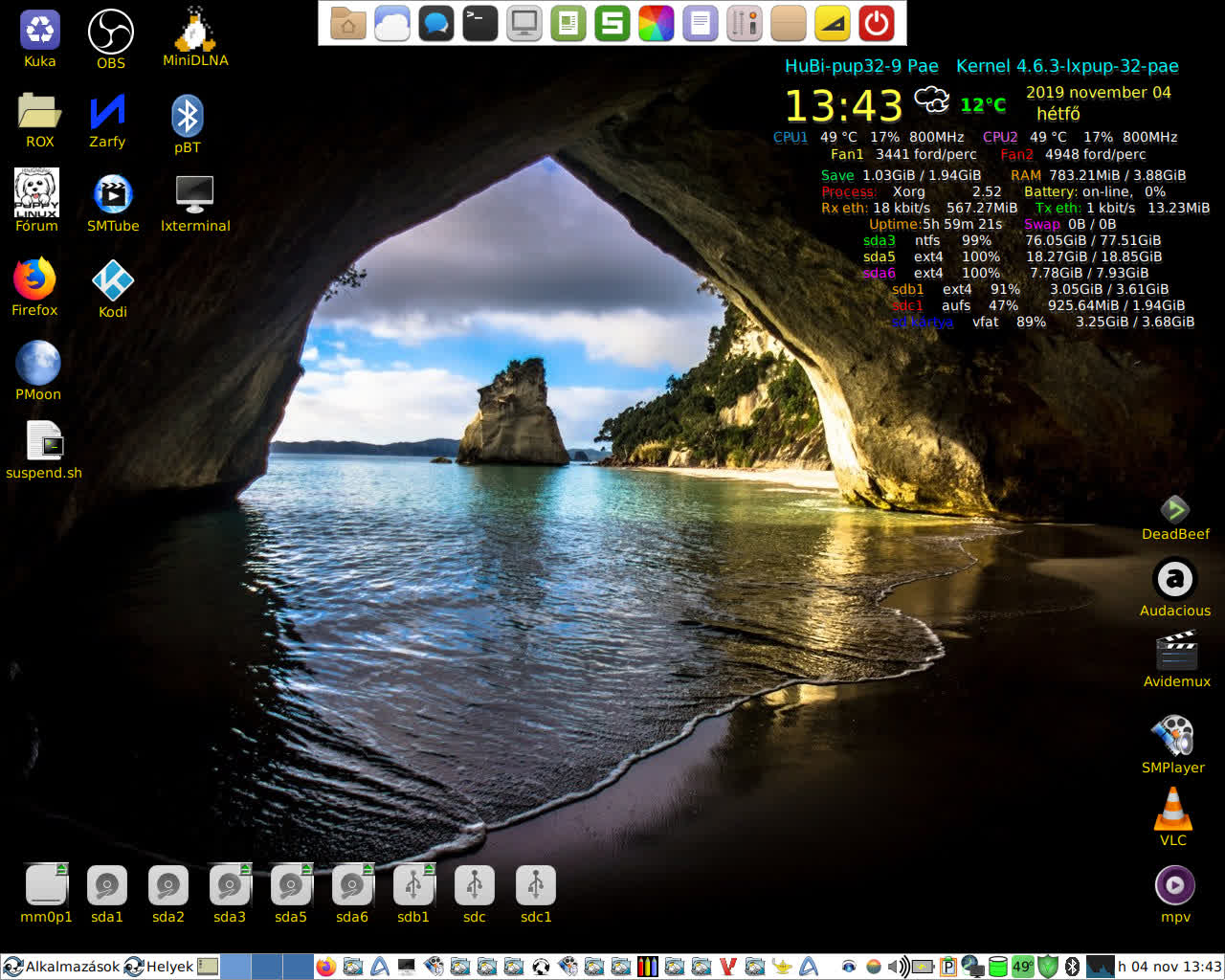Screen dimensions: 1225x980
Task: Open the yellow ruler triangle dock icon
Action: tap(833, 23)
